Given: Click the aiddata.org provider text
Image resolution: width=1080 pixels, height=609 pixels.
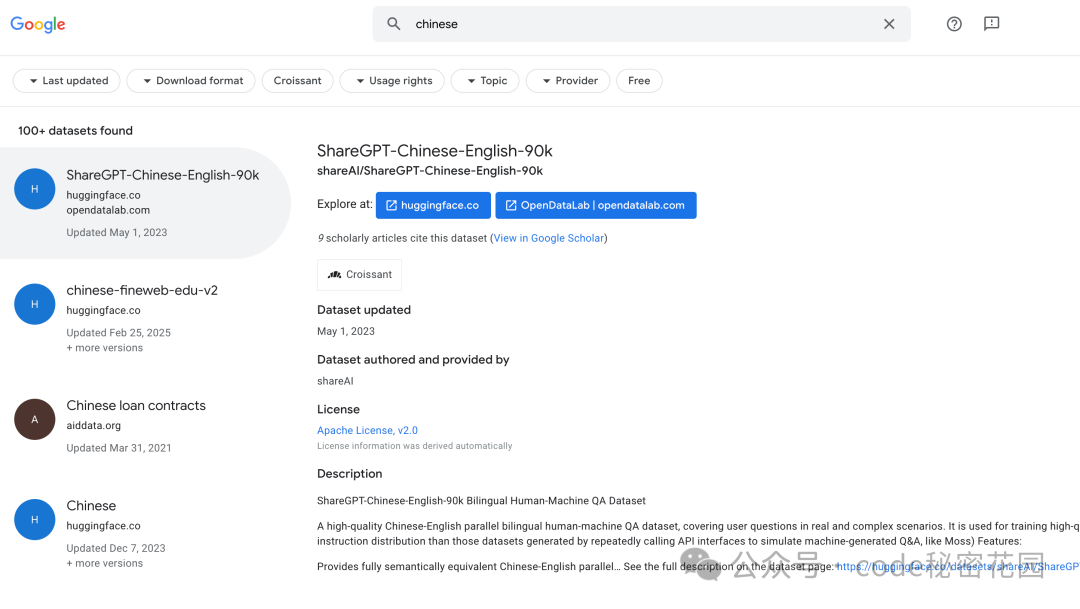Looking at the screenshot, I should pos(94,426).
